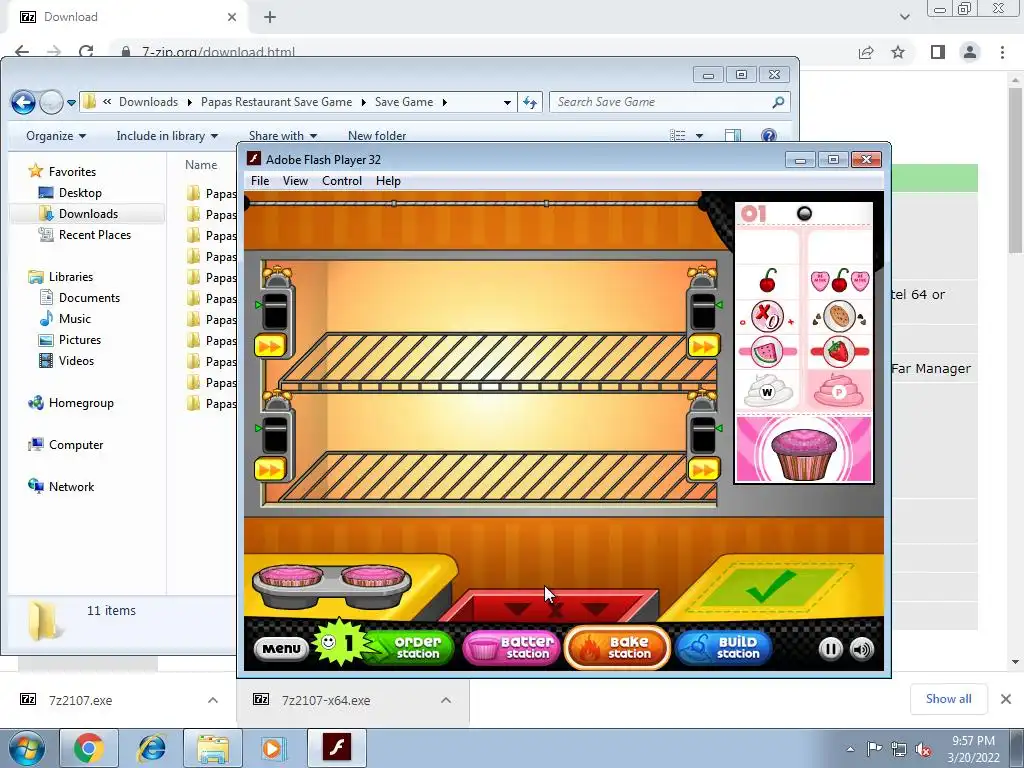Open the Bake Station

tap(617, 647)
